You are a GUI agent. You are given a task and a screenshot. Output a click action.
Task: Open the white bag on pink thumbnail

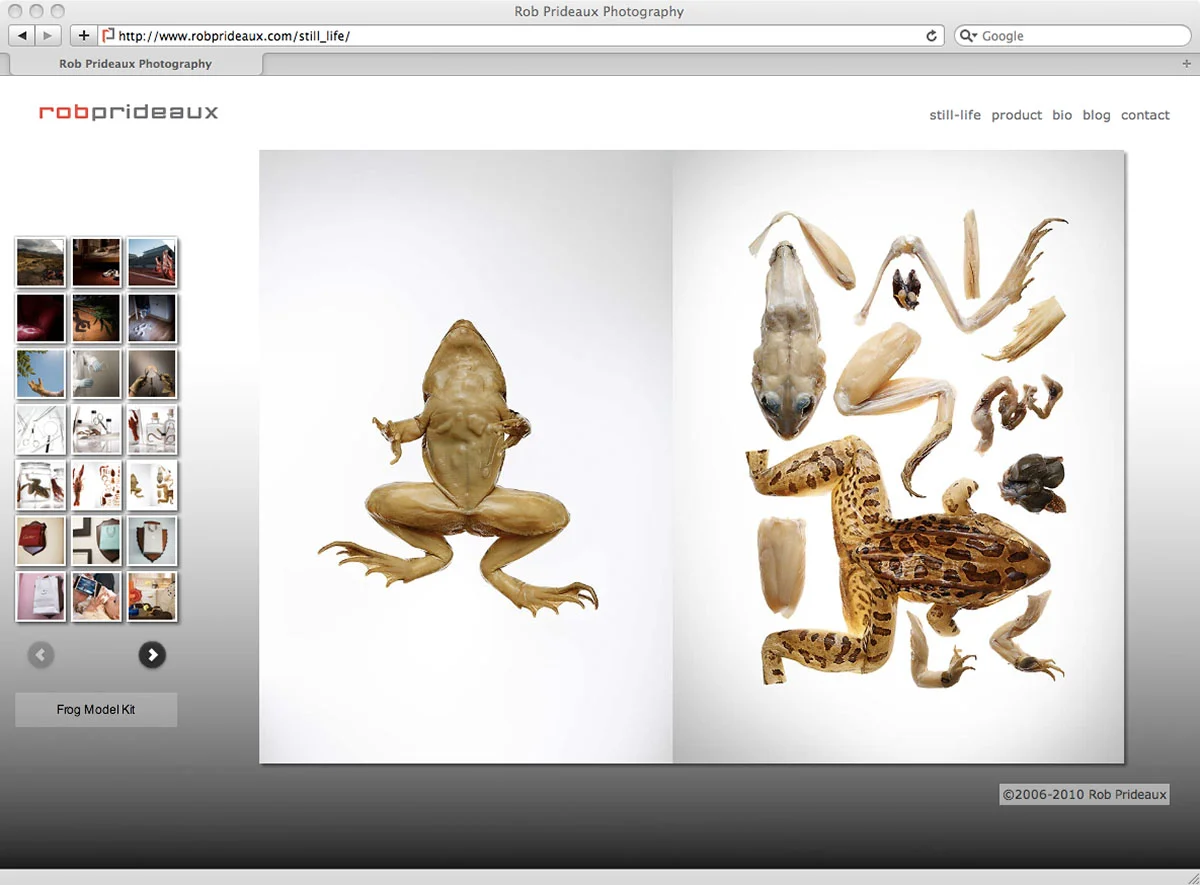tap(41, 596)
